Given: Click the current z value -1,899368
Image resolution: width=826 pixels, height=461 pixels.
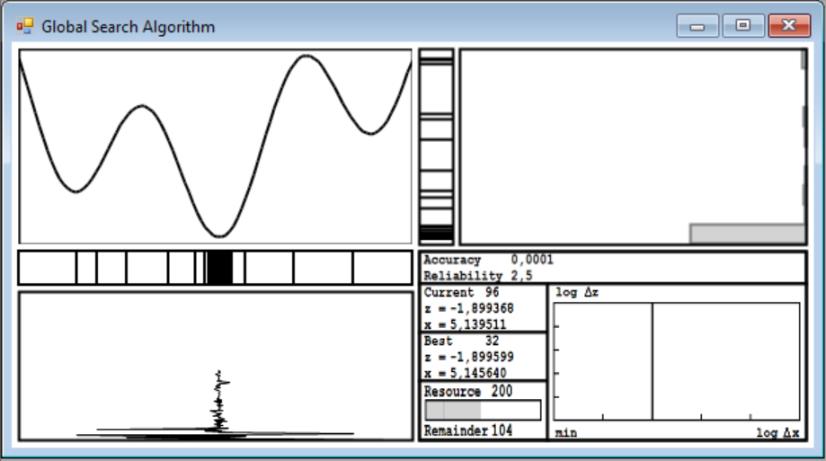Looking at the screenshot, I should 481,309.
